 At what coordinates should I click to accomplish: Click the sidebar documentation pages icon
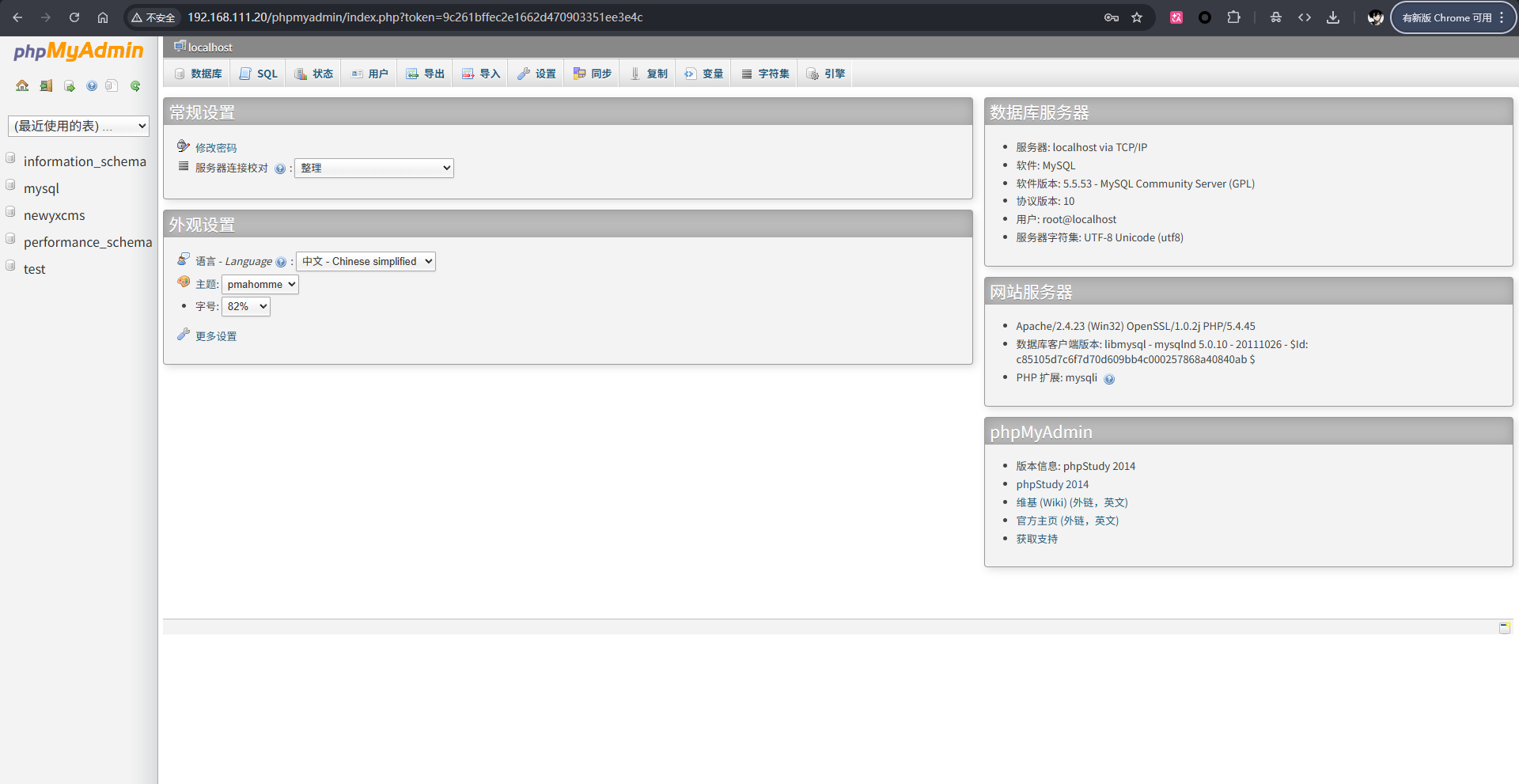click(112, 85)
